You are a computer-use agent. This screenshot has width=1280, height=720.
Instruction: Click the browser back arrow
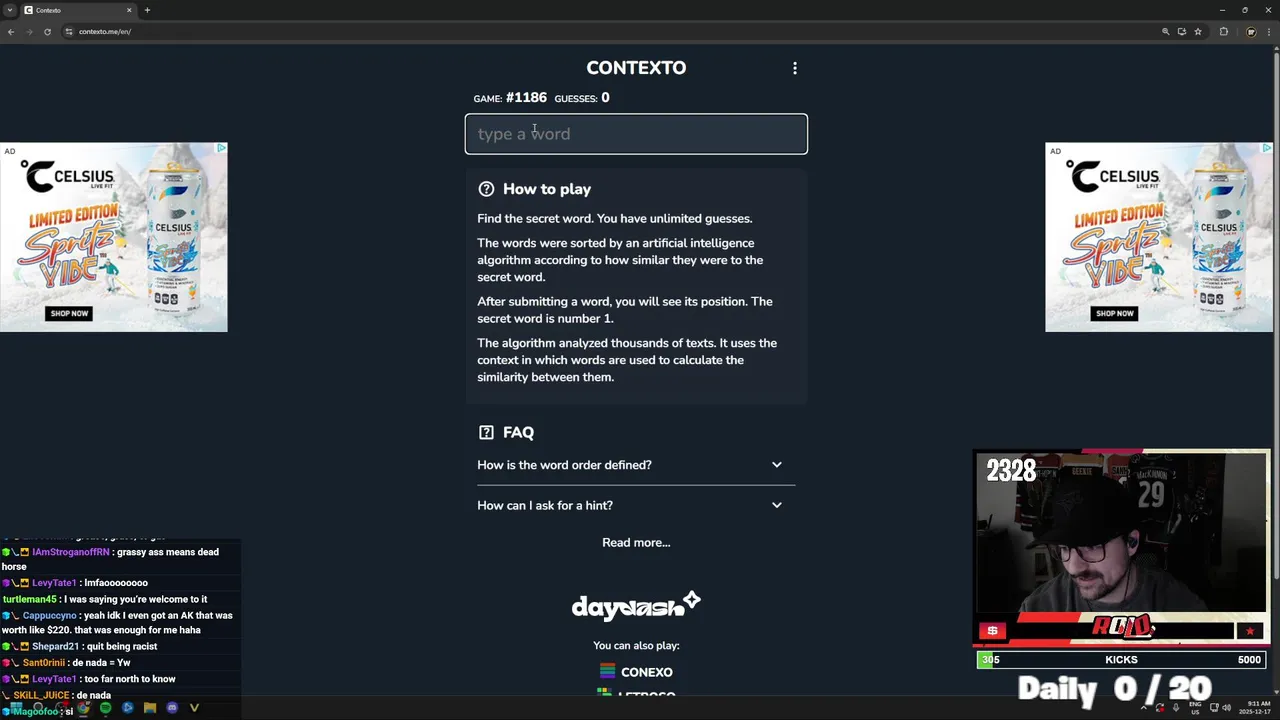click(x=11, y=31)
